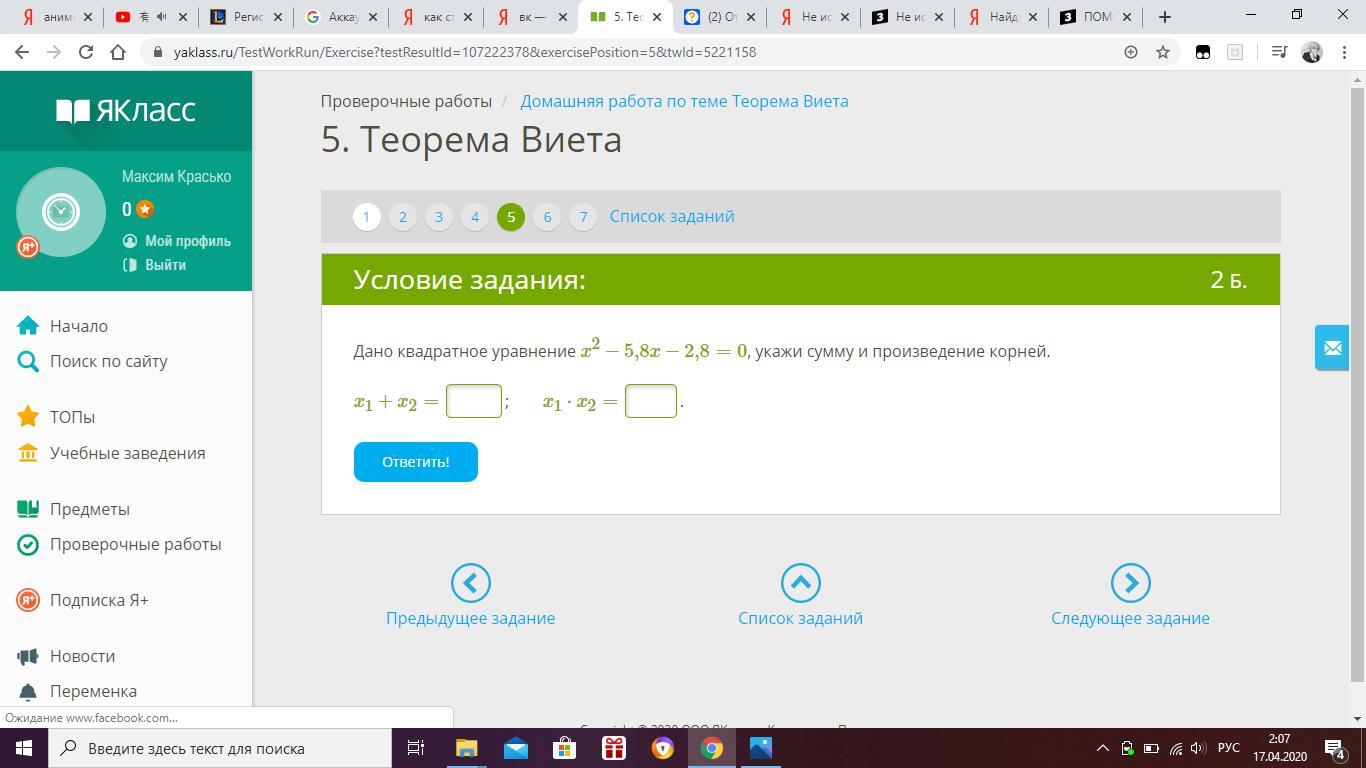Reload the page in Chrome
This screenshot has width=1366, height=768.
tap(86, 52)
